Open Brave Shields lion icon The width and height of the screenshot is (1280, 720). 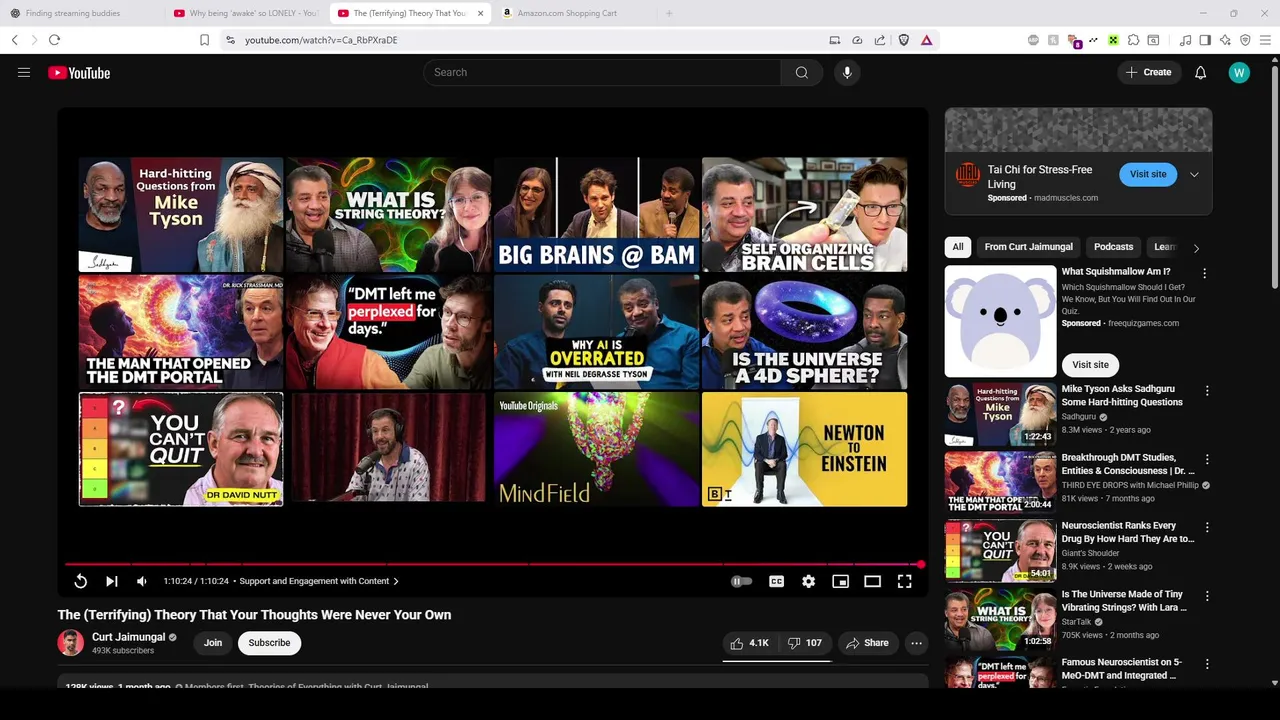(904, 40)
